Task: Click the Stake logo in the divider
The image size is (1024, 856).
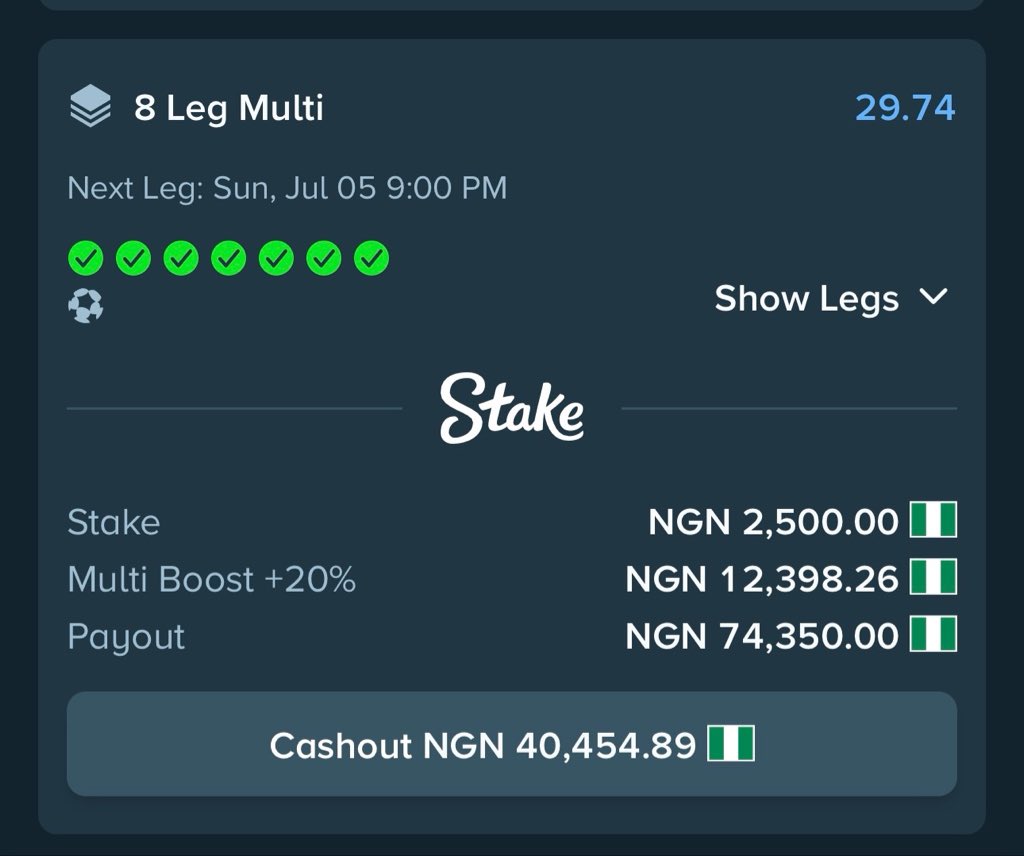Action: 512,408
